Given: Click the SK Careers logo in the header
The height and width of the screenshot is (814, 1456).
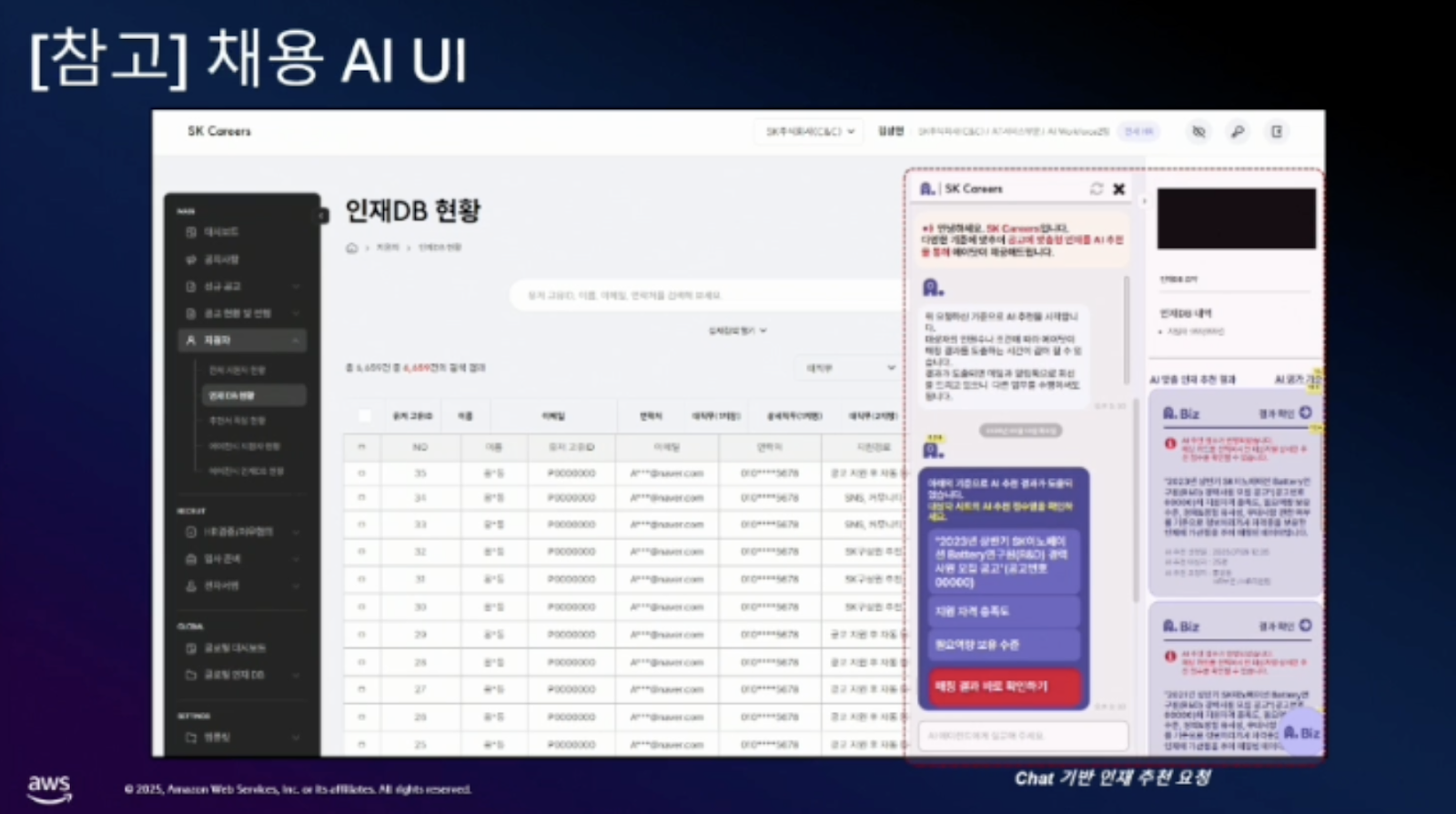Looking at the screenshot, I should coord(219,131).
